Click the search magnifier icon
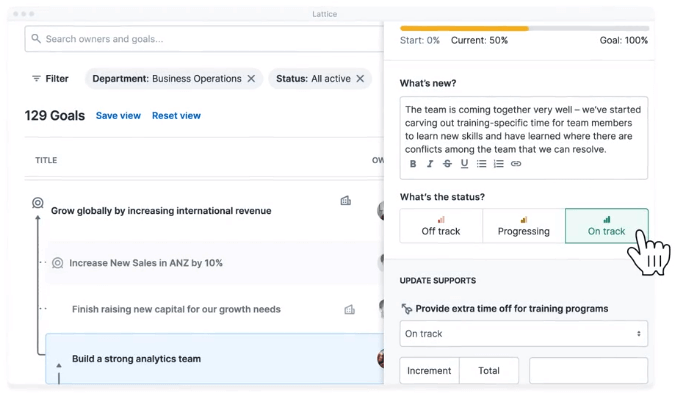This screenshot has height=398, width=684. [36, 39]
